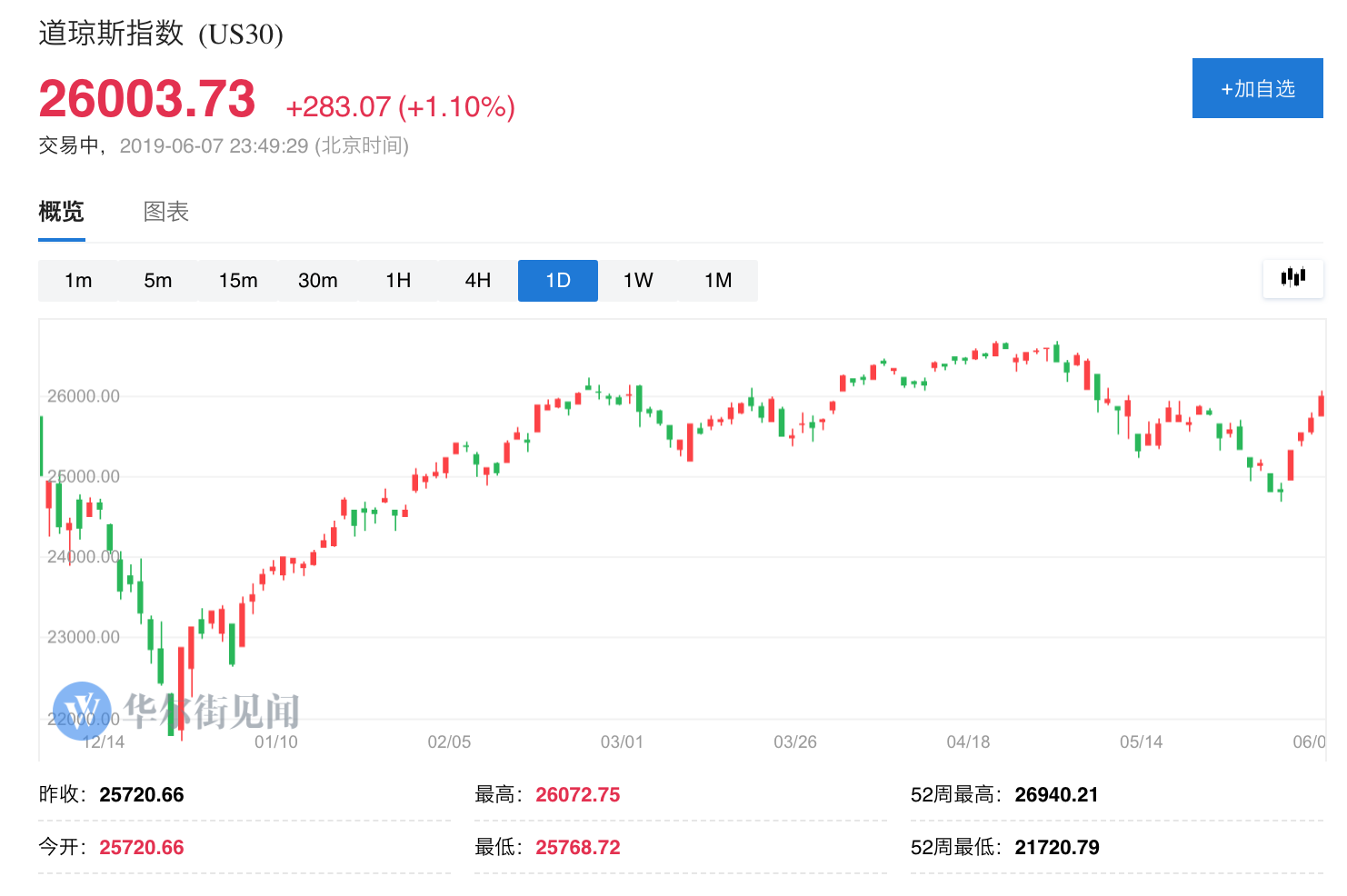The height and width of the screenshot is (896, 1347).
Task: Select the 1m timeframe
Action: tap(78, 281)
